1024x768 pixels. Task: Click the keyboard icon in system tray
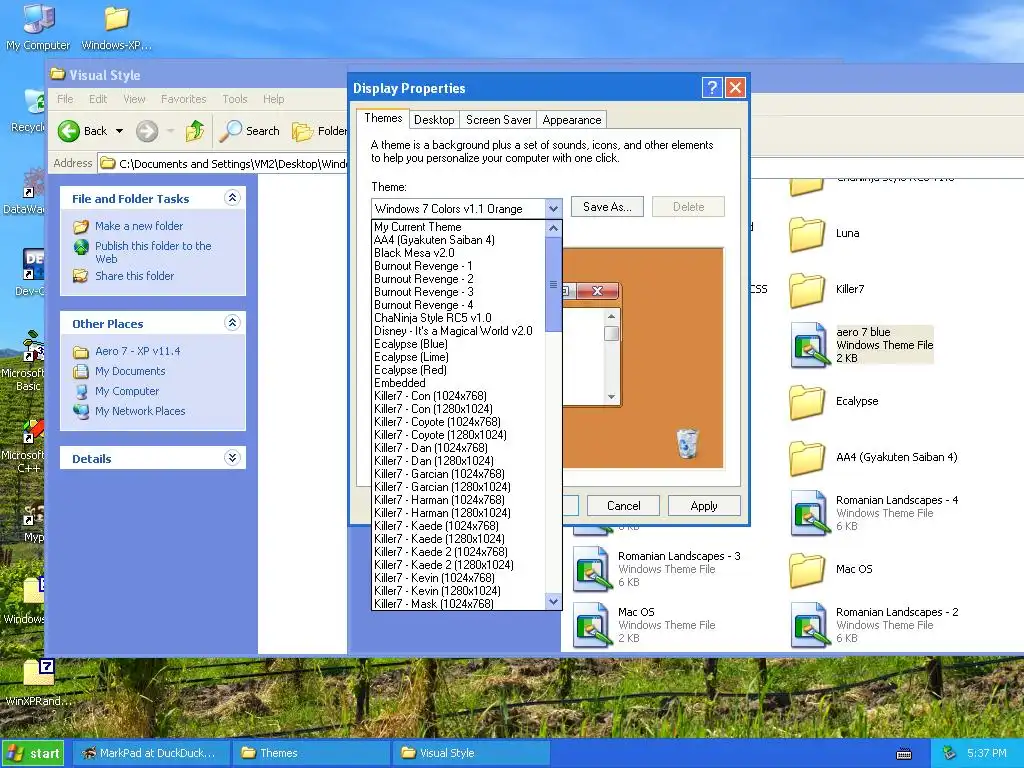pos(904,754)
